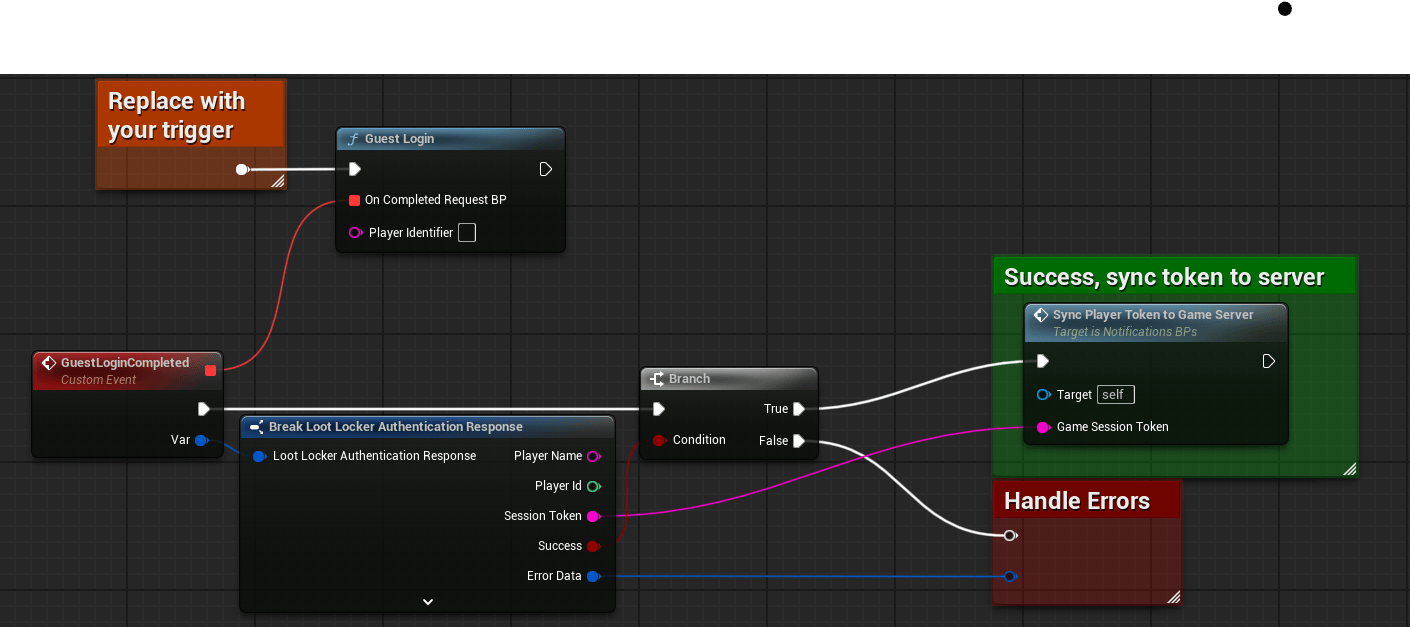Click the Success boolean output pin

(593, 546)
